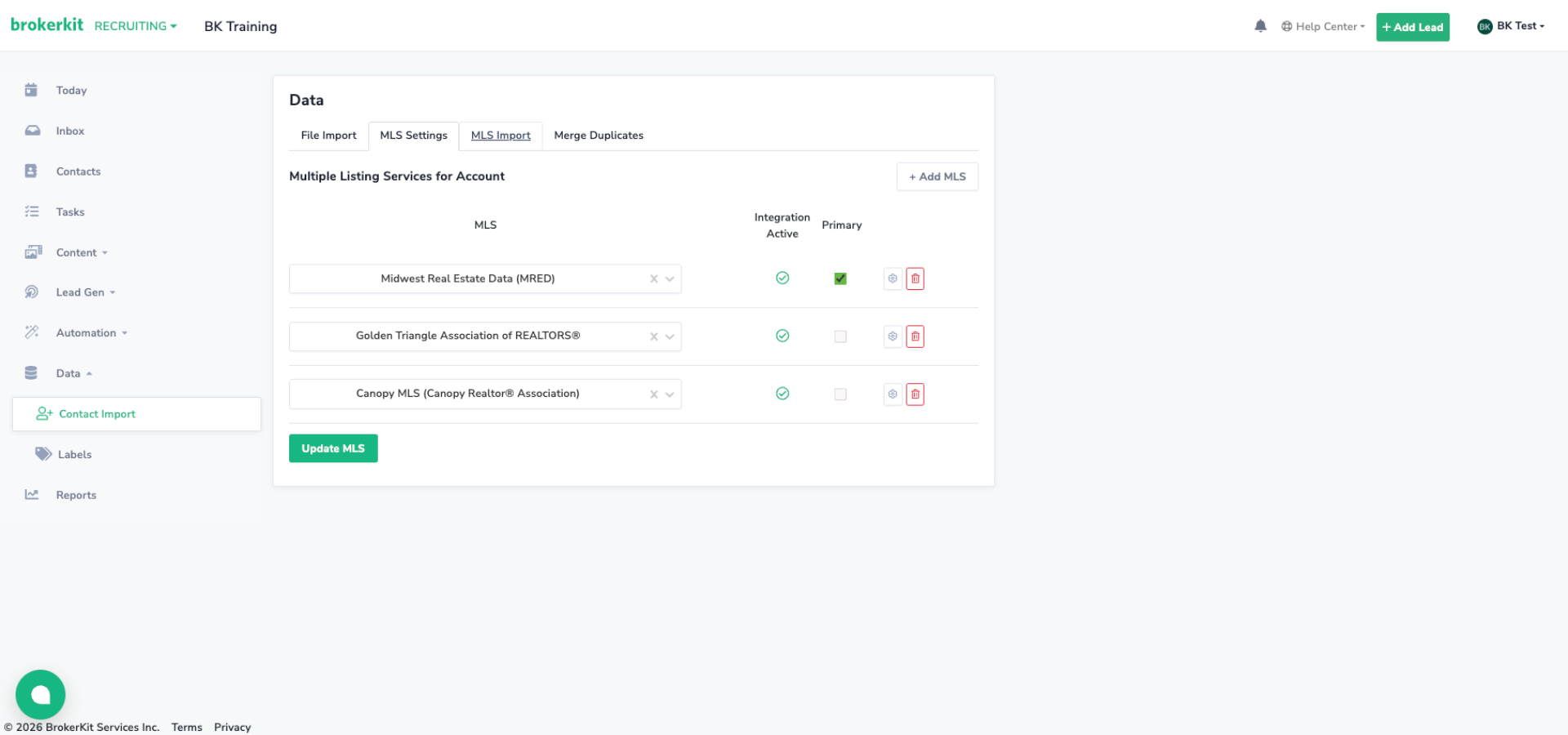Clear the Canopy MLS selection
Image resolution: width=1568 pixels, height=735 pixels.
(x=653, y=394)
